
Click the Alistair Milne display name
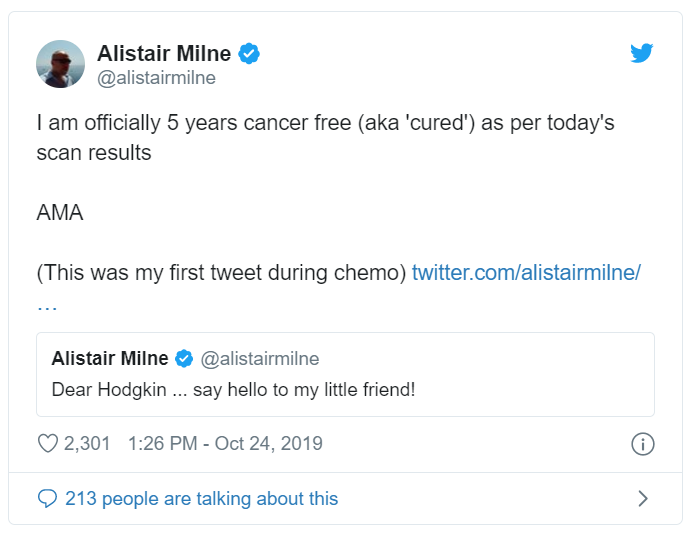click(164, 54)
